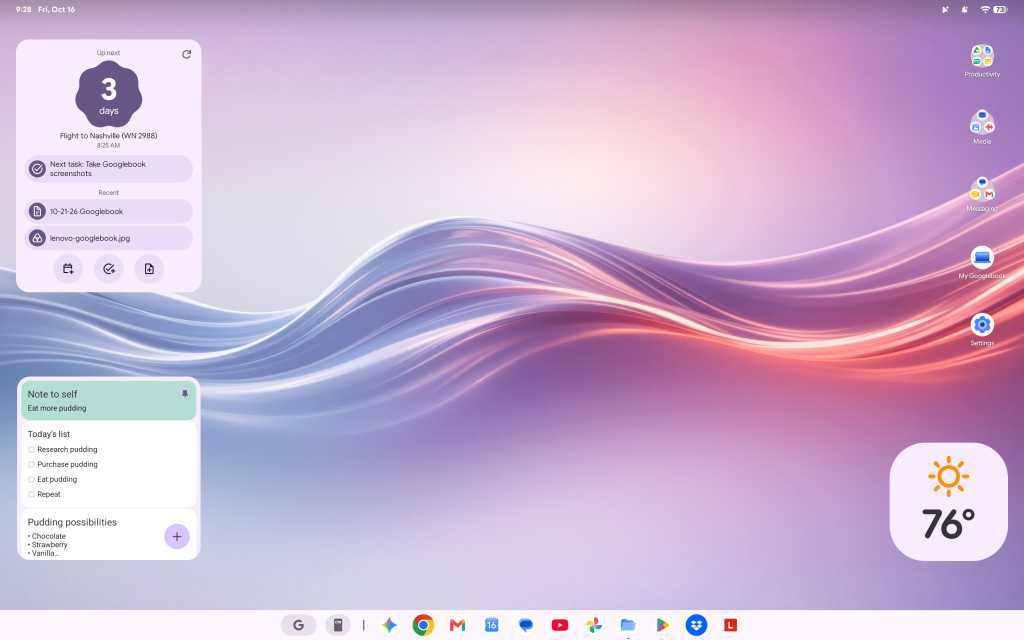Click the 'Chocolate' bullet item
Screen dimensions: 1024x640
click(47, 536)
